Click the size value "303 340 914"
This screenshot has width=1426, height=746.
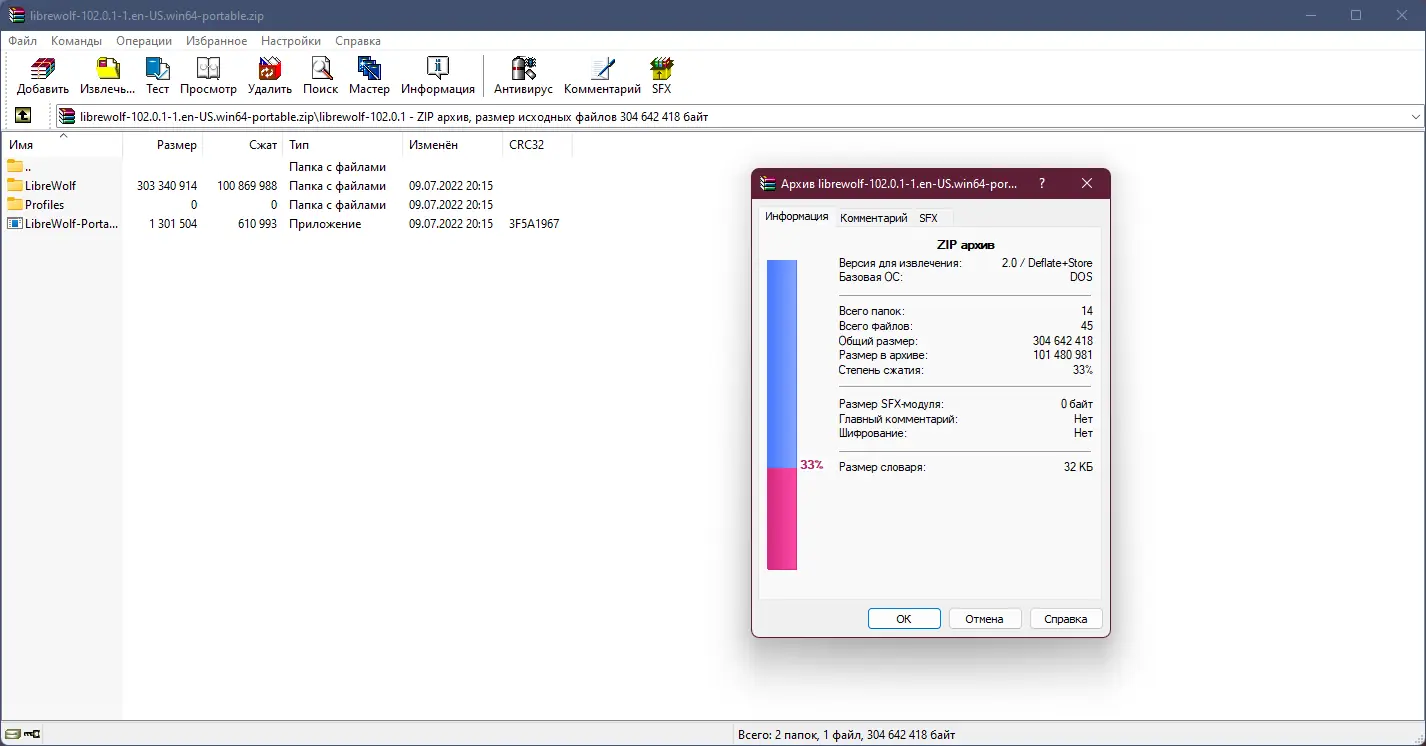pos(167,186)
